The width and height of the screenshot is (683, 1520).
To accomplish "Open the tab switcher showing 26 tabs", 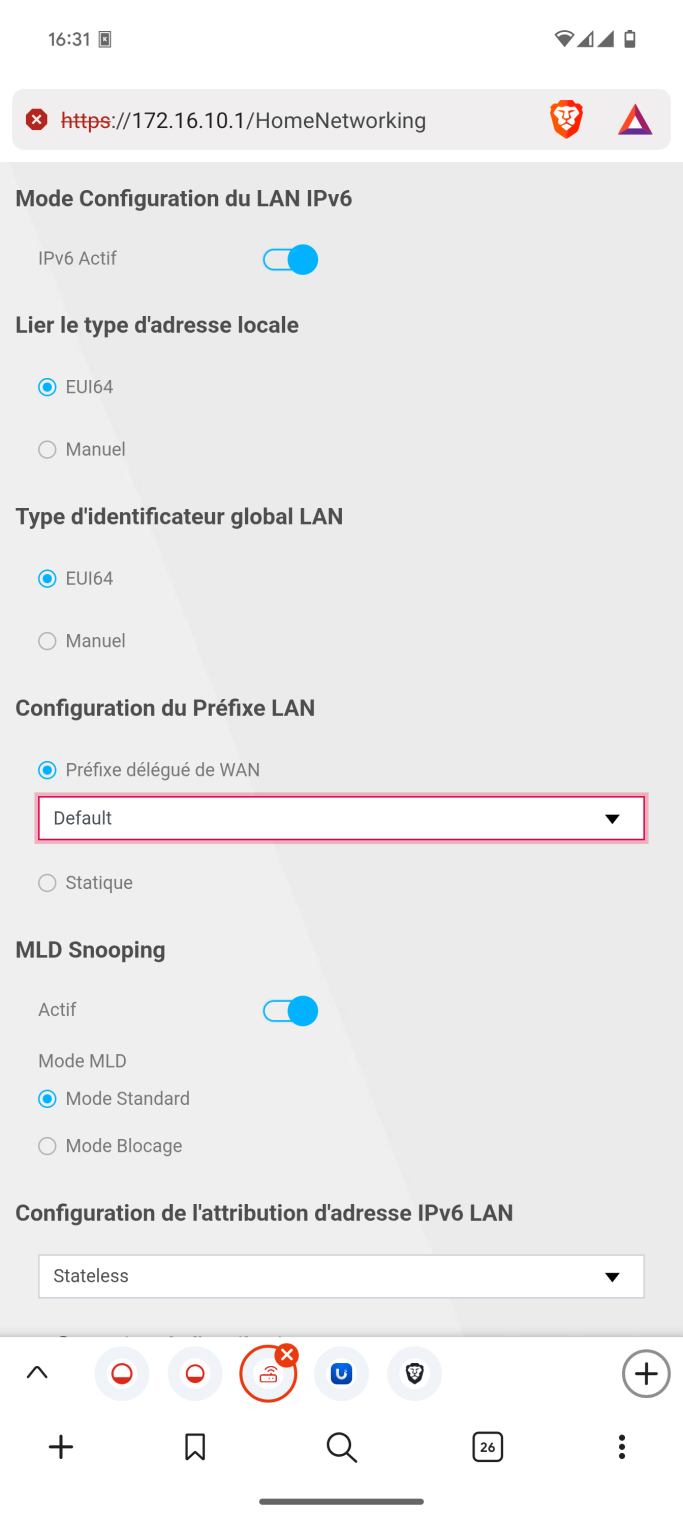I will pyautogui.click(x=487, y=1446).
